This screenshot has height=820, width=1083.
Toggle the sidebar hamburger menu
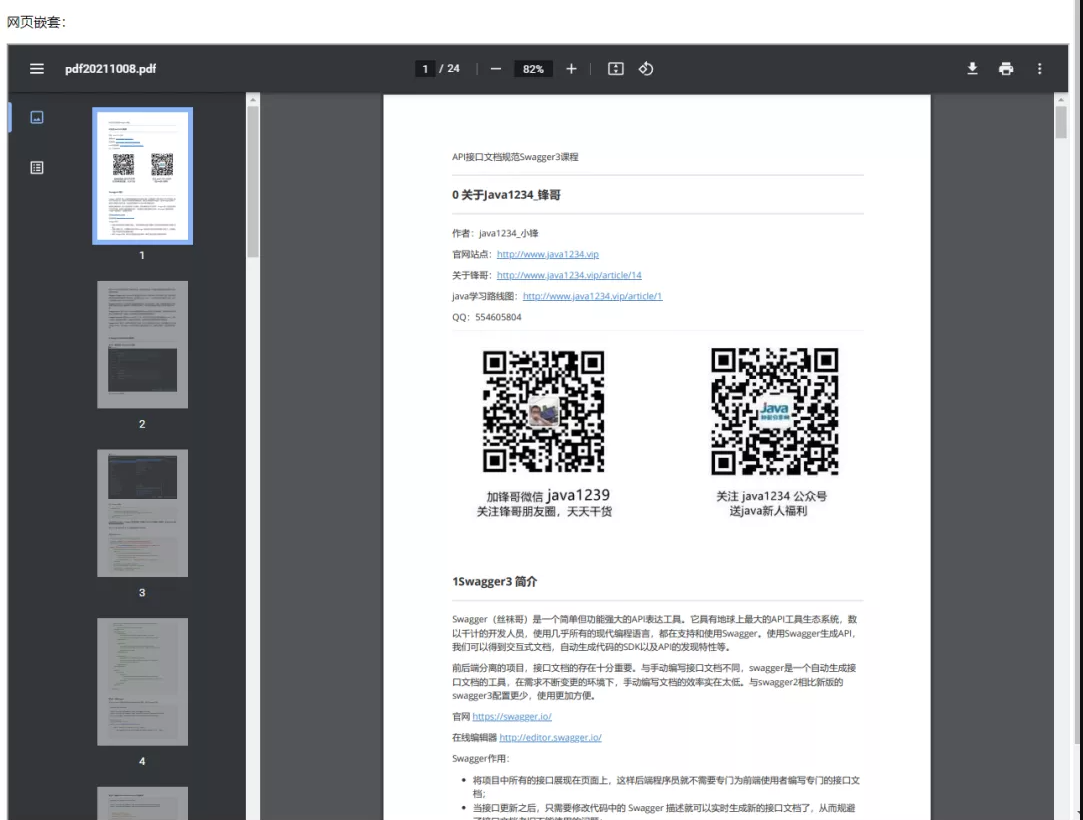37,68
